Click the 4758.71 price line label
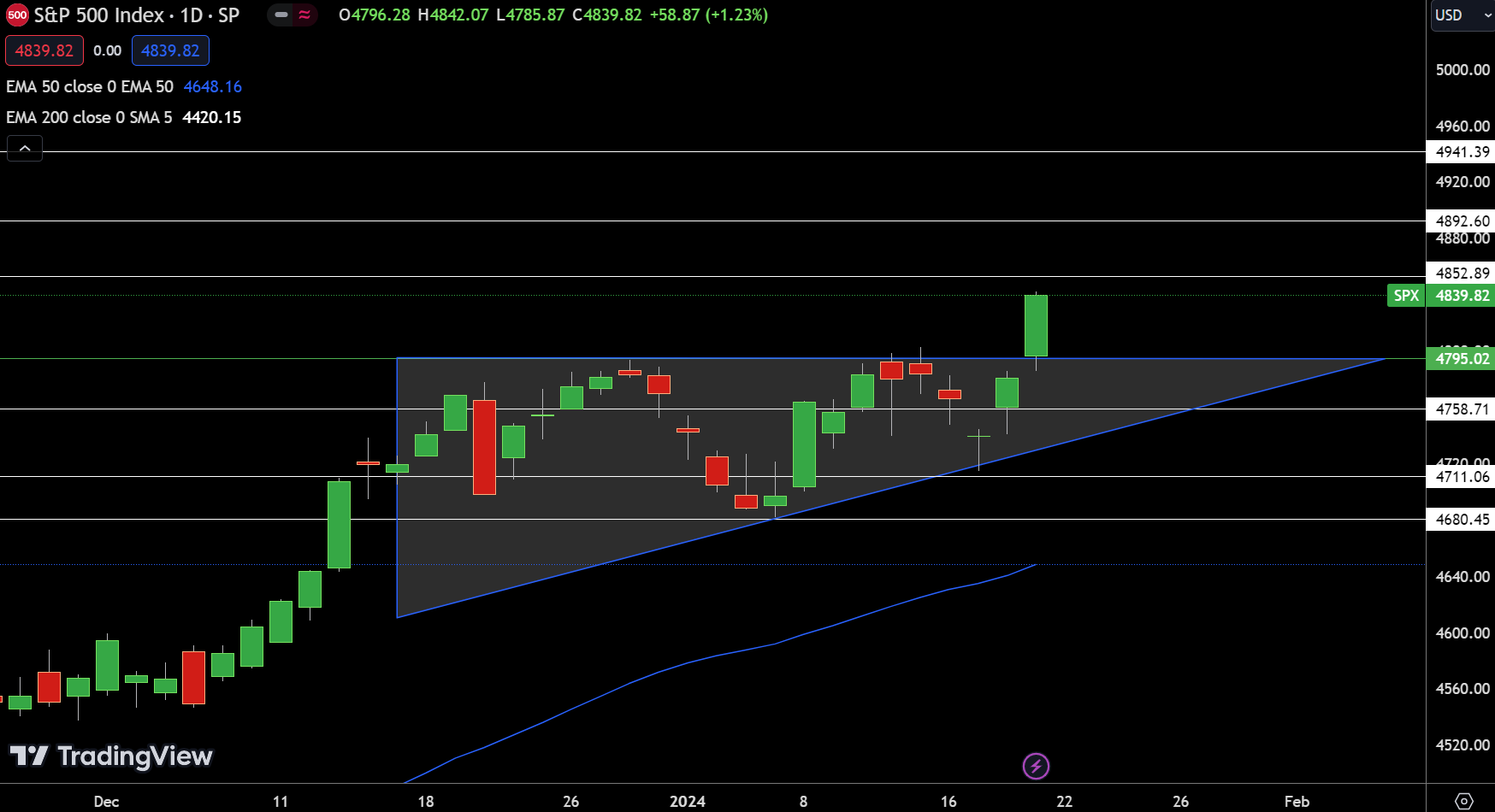 click(x=1461, y=409)
